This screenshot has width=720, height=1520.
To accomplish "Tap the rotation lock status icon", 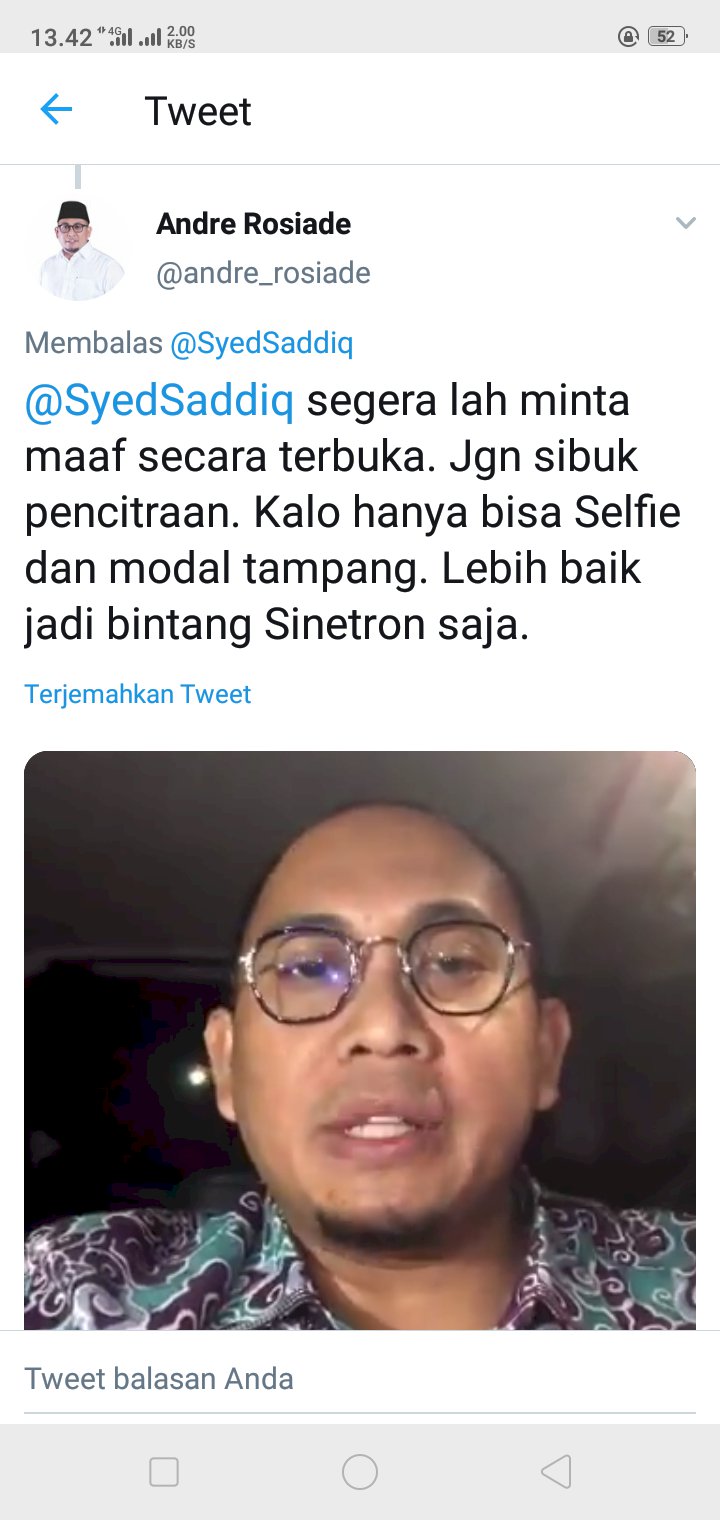I will point(629,37).
